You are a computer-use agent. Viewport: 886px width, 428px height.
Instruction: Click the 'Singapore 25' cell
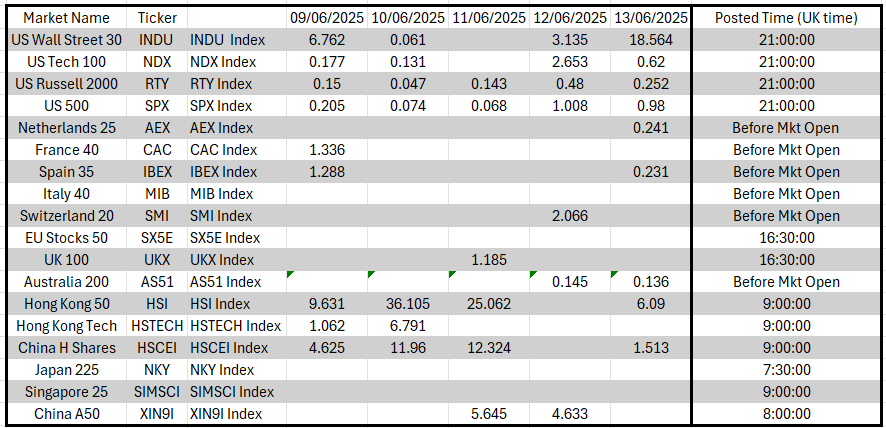66,392
